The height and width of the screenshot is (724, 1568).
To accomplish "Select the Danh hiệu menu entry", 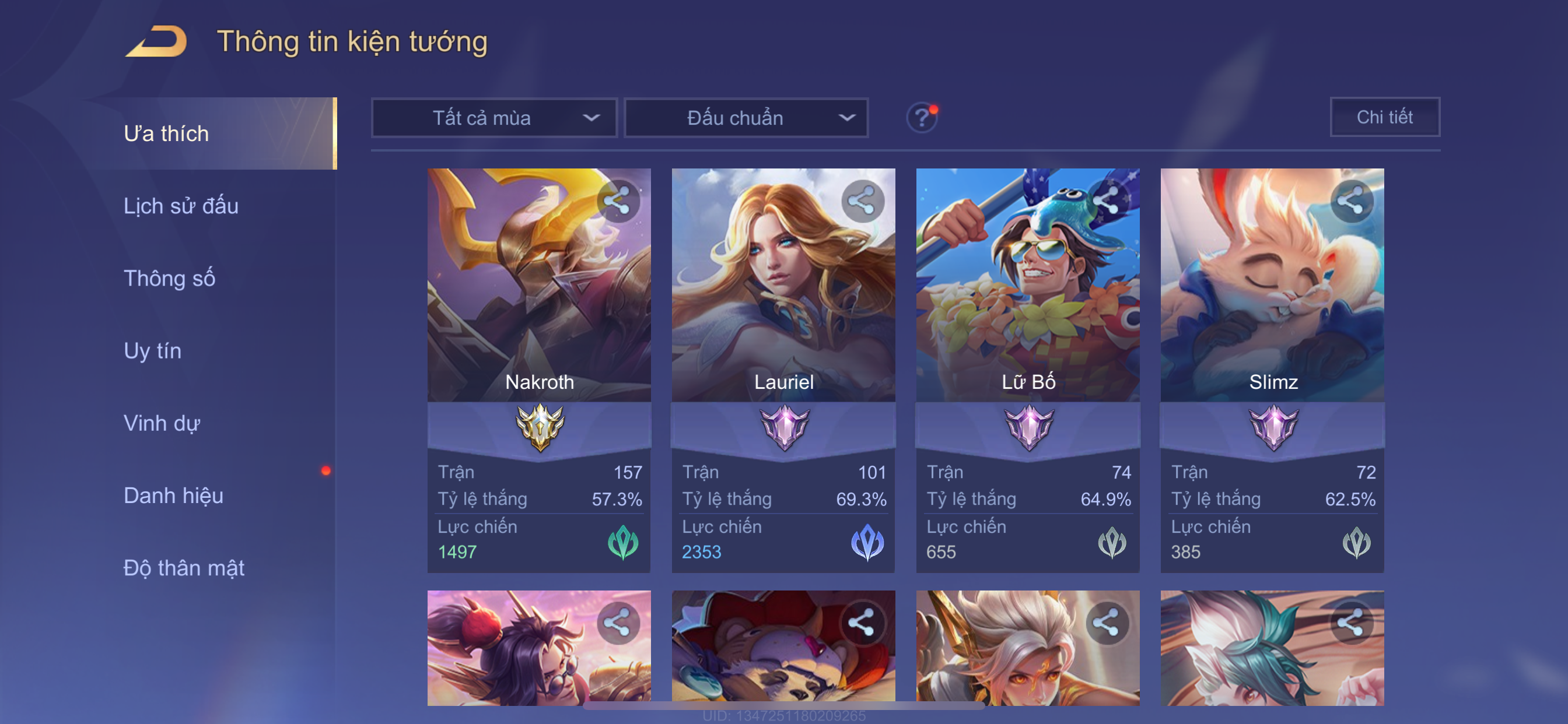I will [x=173, y=495].
